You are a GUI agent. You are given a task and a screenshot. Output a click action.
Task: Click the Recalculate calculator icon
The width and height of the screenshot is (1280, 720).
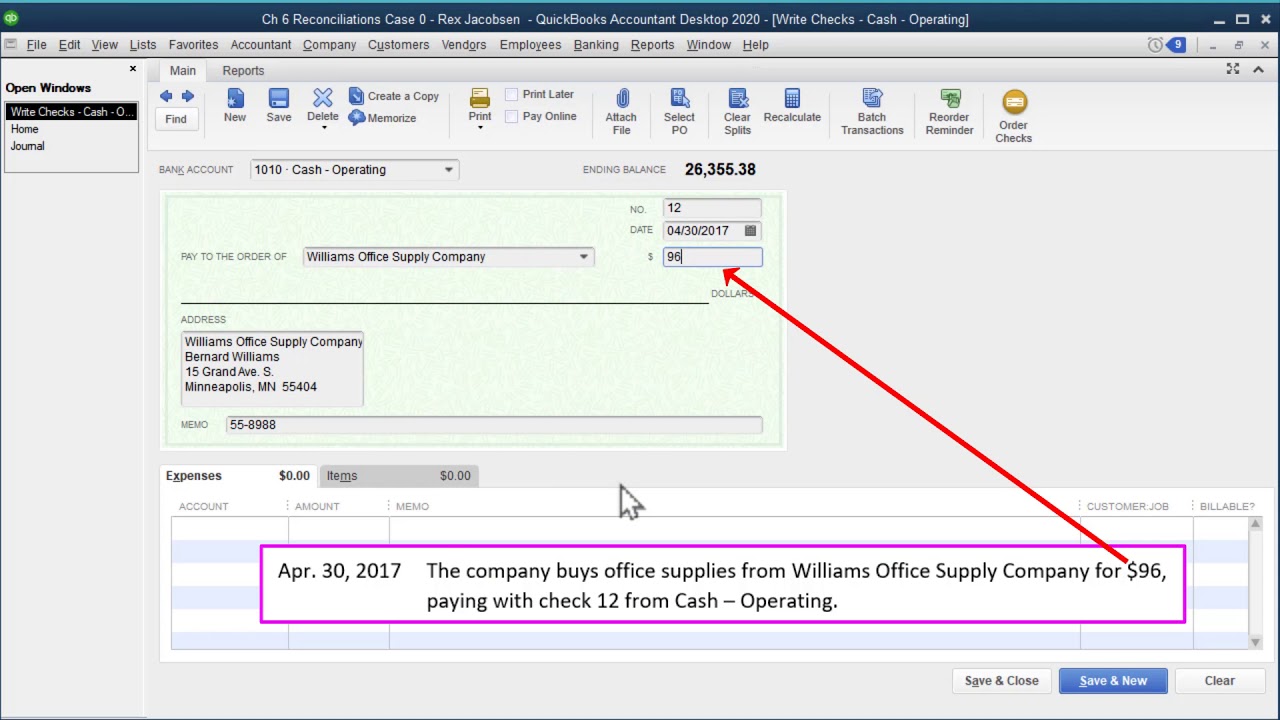coord(792,98)
